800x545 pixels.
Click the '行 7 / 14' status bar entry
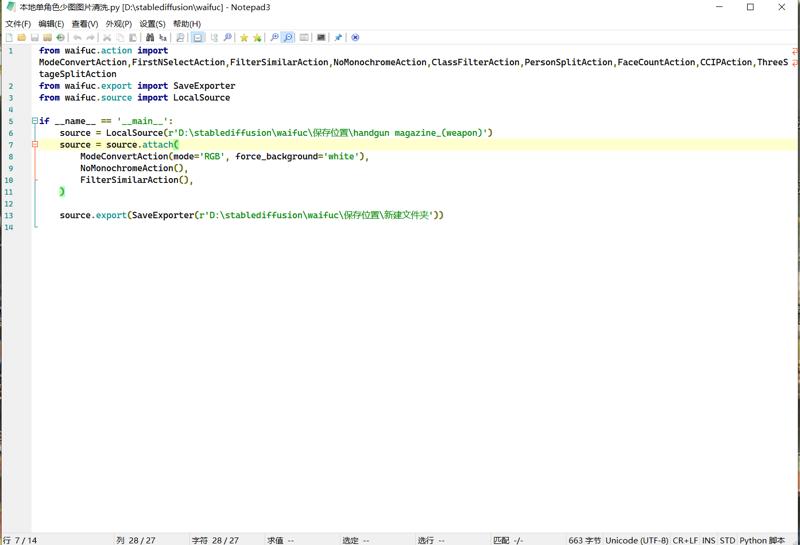tap(20, 540)
